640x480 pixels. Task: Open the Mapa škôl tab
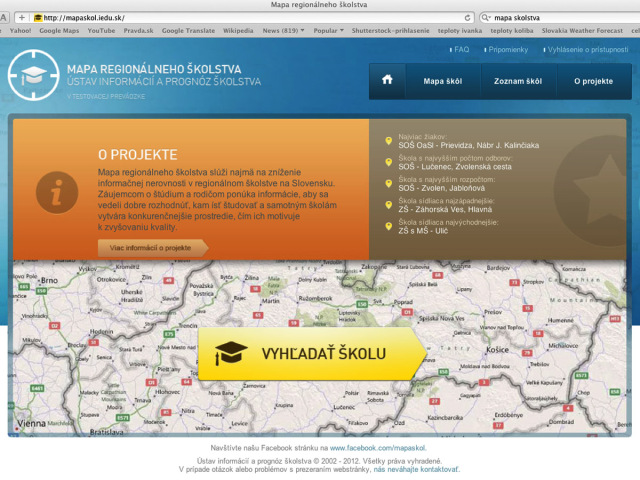click(x=443, y=81)
